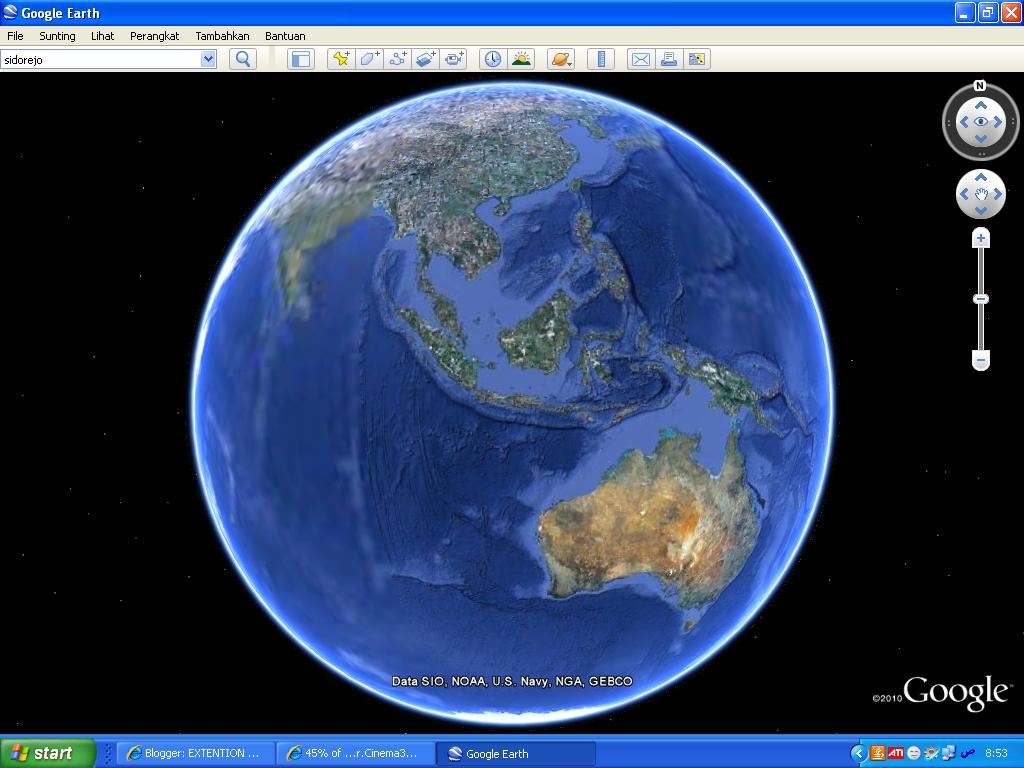Select the Add Polygon tool

[x=368, y=59]
